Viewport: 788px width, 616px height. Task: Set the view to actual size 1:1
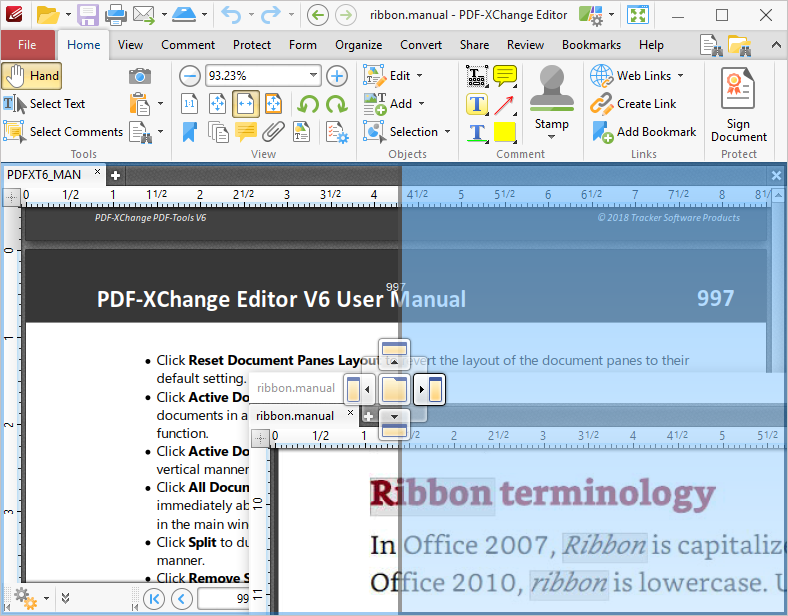[x=189, y=104]
